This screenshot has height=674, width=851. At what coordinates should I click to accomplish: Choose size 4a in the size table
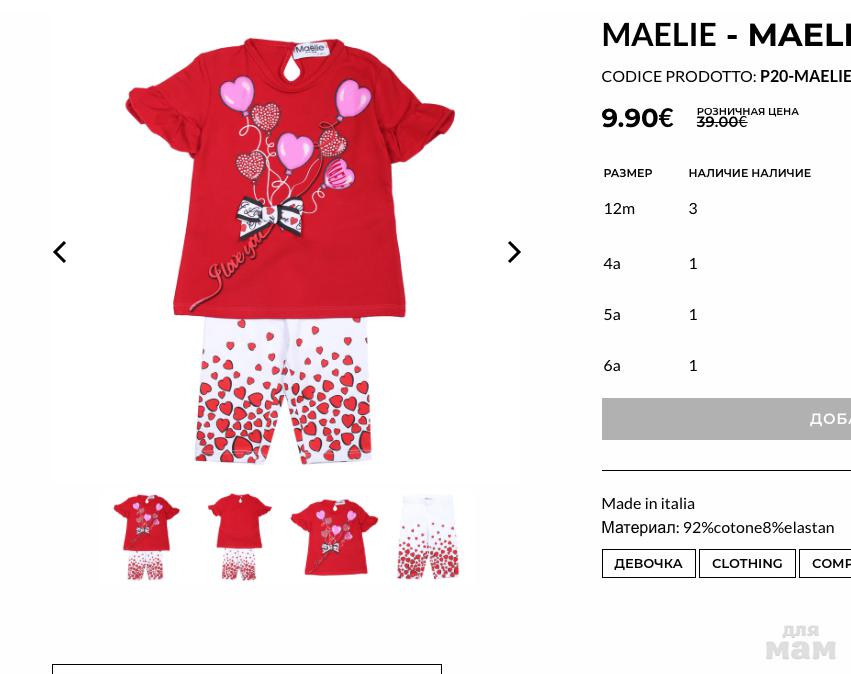tap(612, 263)
